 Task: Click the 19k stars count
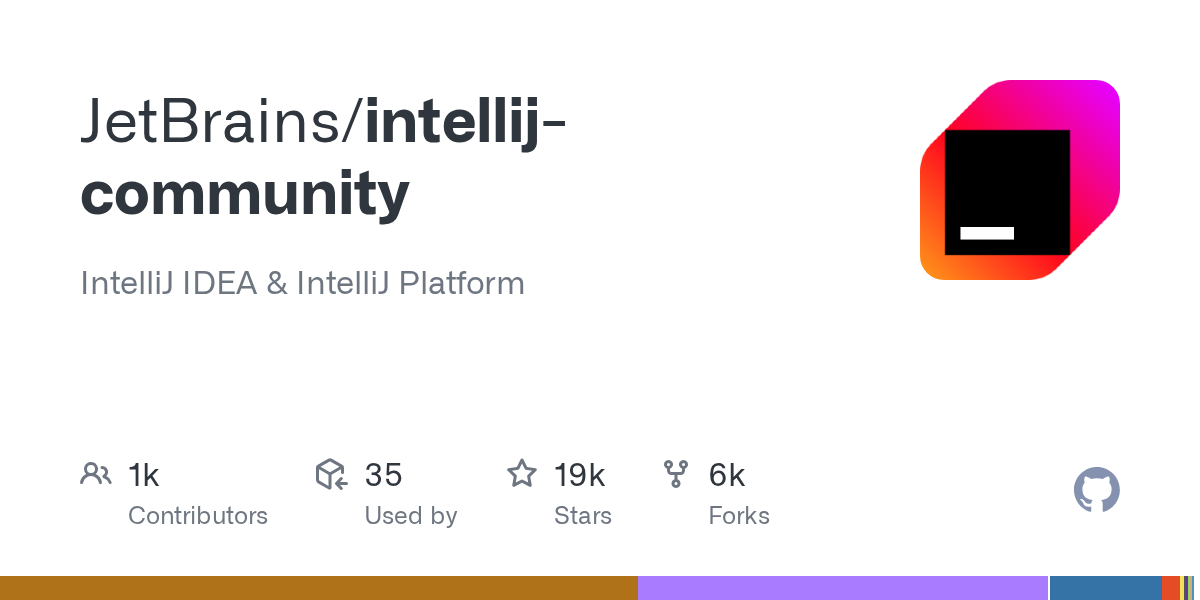coord(580,475)
